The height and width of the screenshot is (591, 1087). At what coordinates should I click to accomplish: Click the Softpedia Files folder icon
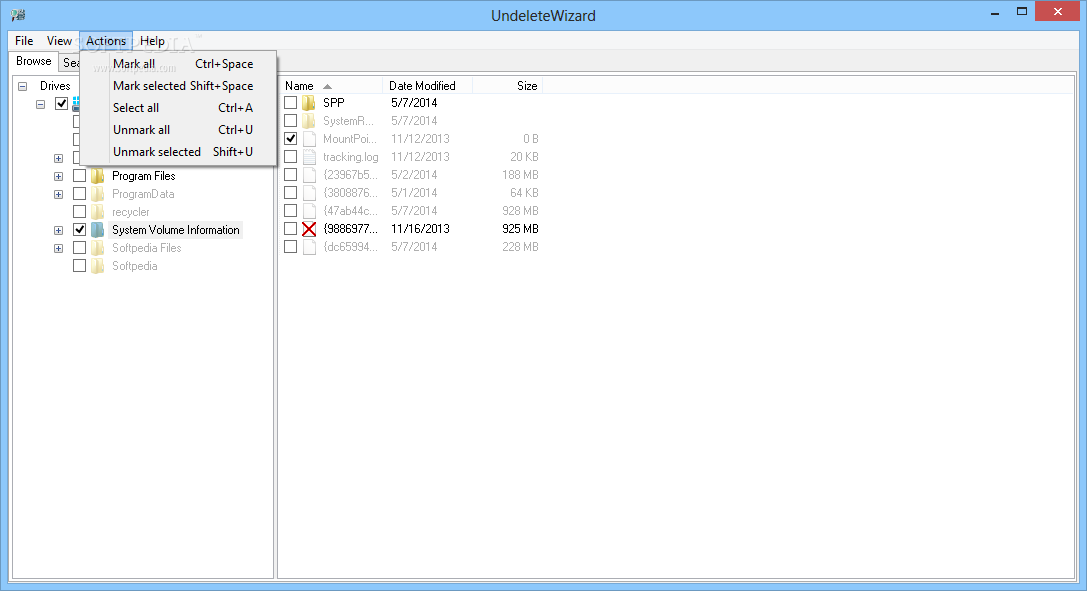(98, 248)
